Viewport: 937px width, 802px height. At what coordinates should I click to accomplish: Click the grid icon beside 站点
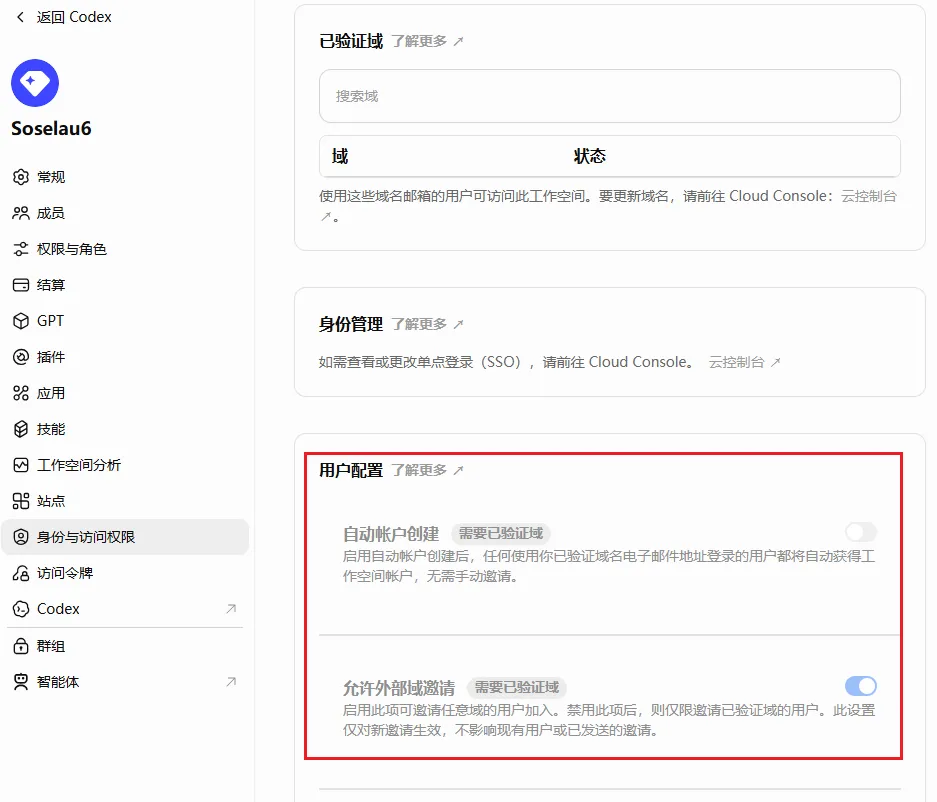pos(21,501)
